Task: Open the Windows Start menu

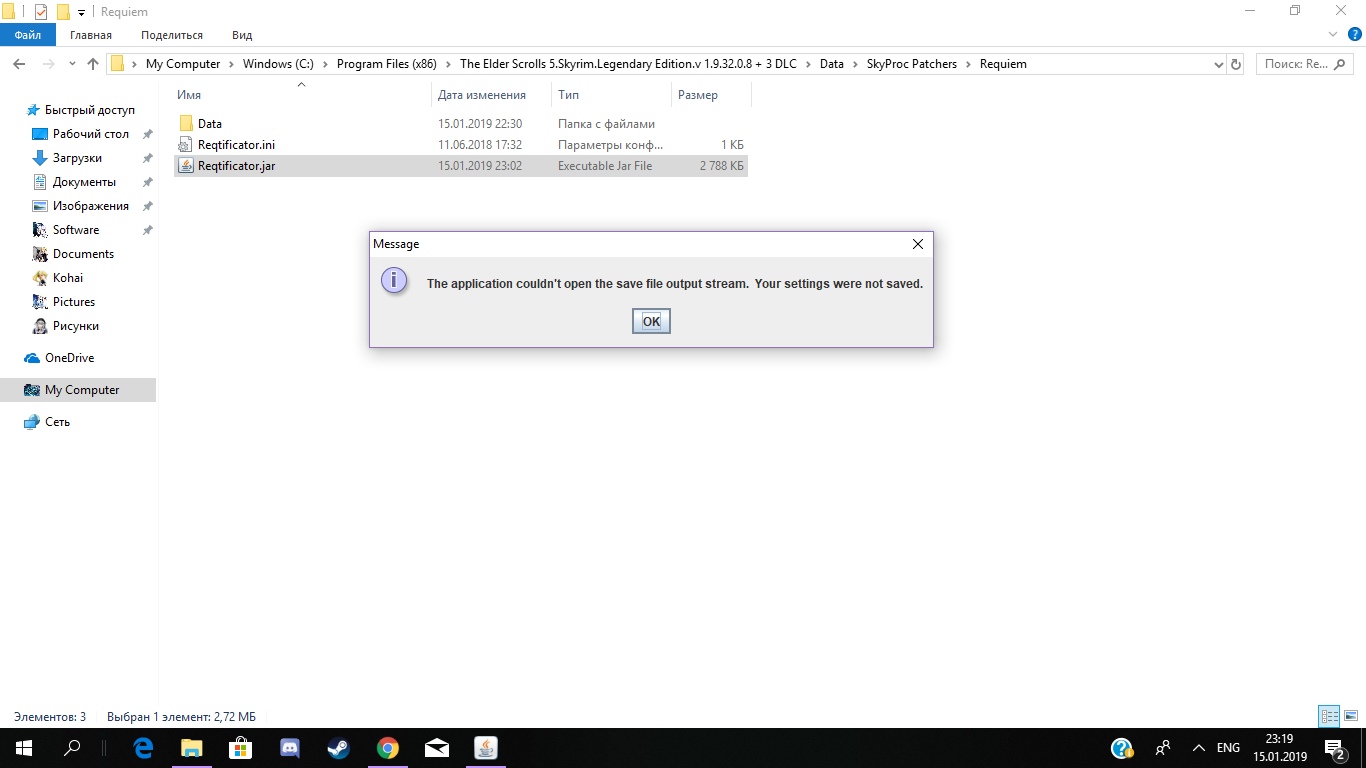Action: point(23,748)
